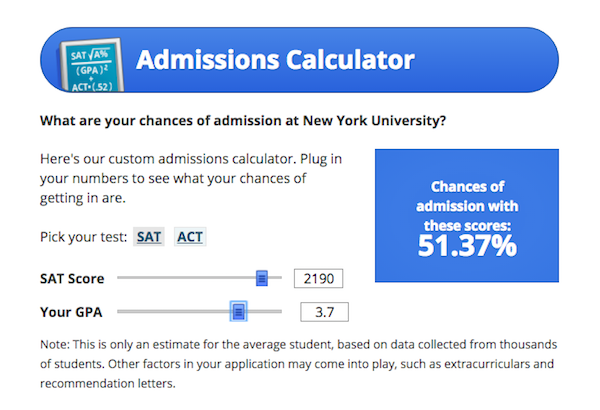Click the 51.37% chances result box
This screenshot has width=600, height=410.
point(467,216)
